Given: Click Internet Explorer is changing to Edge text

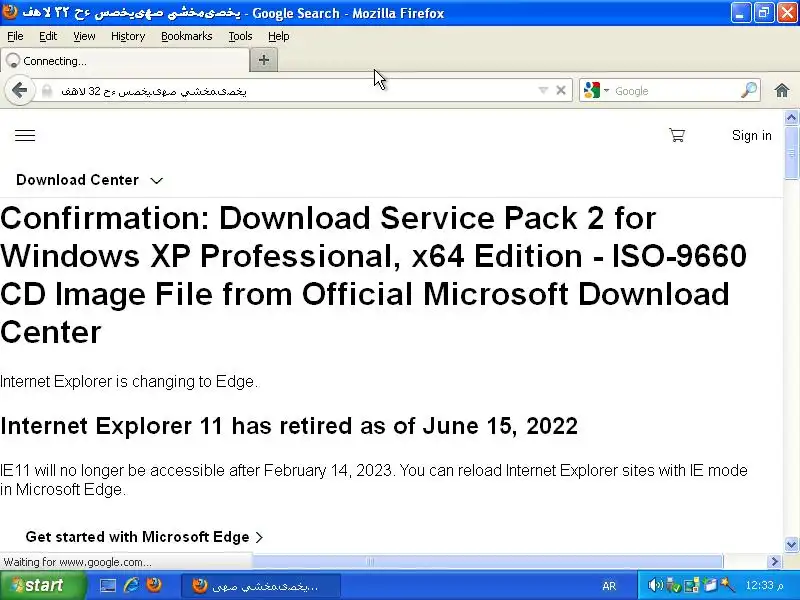Looking at the screenshot, I should coord(129,382).
